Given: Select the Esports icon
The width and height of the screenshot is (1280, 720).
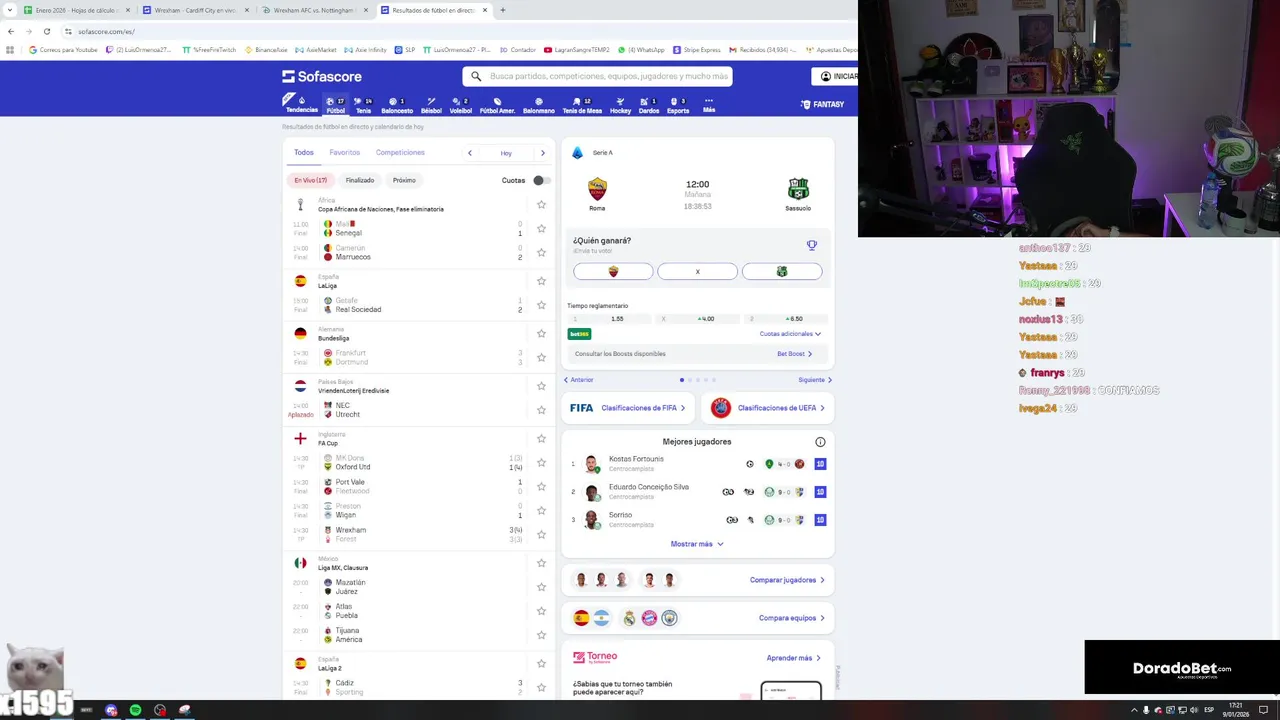Looking at the screenshot, I should [678, 104].
